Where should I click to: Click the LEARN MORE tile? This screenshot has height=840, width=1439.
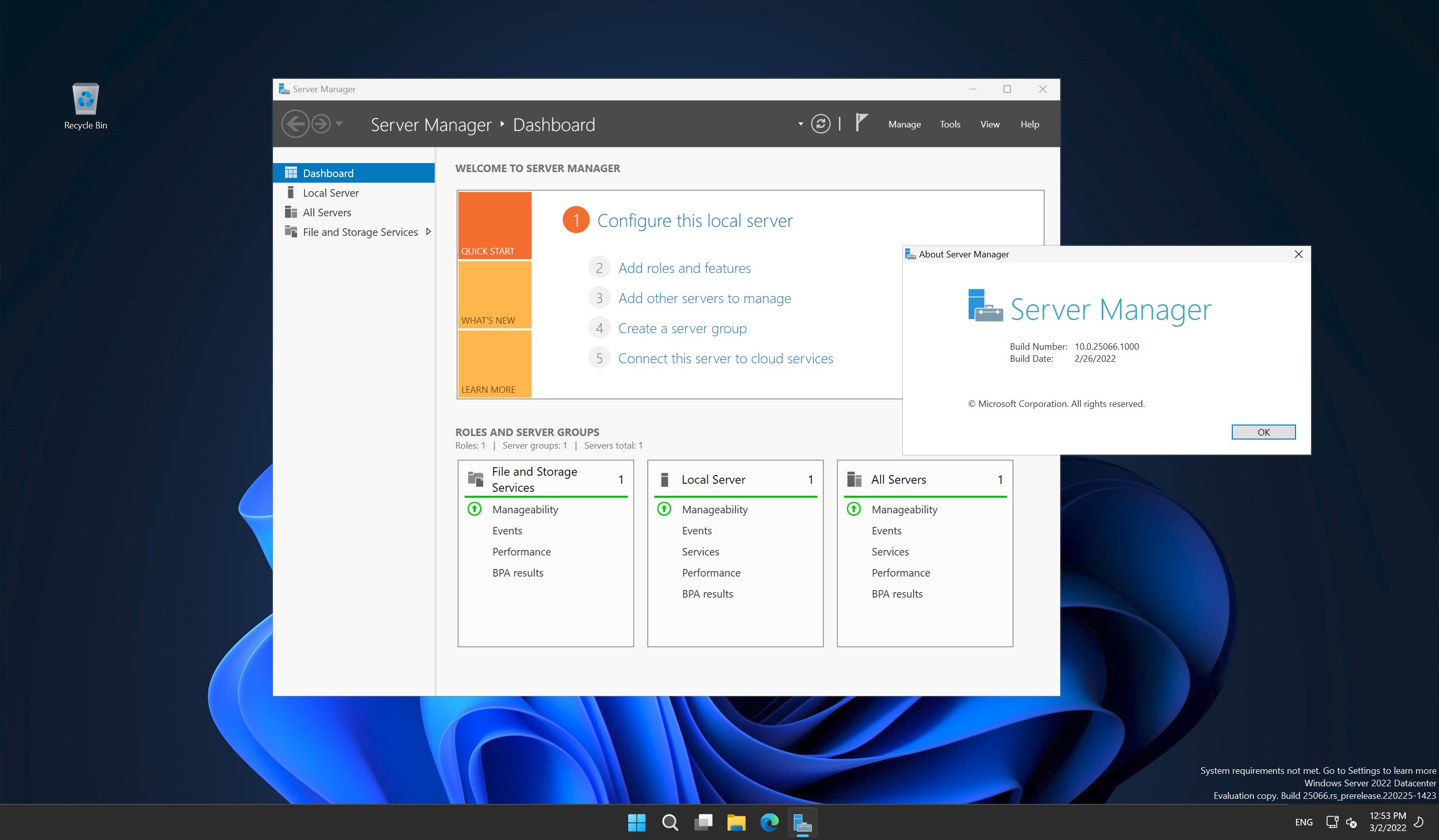495,364
